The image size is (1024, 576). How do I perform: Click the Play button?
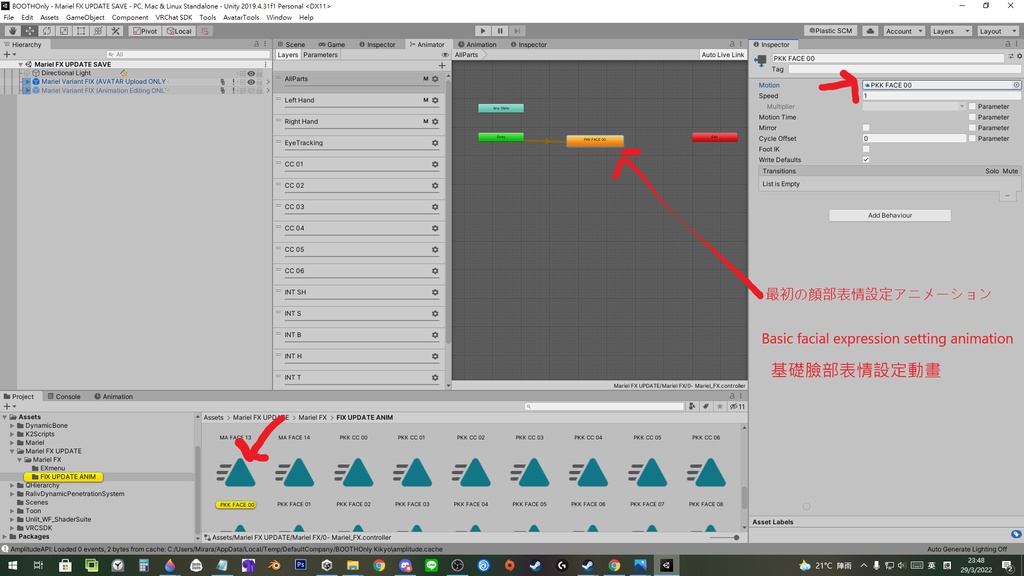pyautogui.click(x=483, y=31)
